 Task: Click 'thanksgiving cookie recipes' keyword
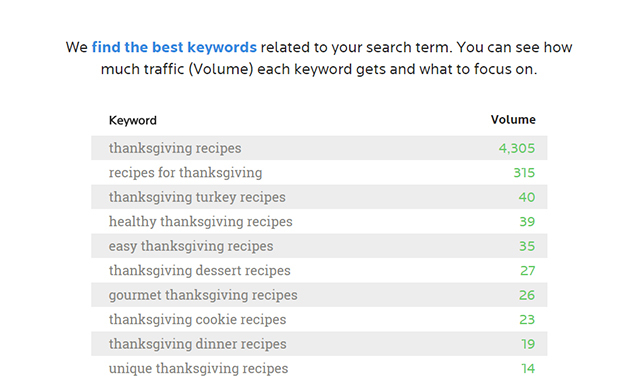pyautogui.click(x=198, y=320)
